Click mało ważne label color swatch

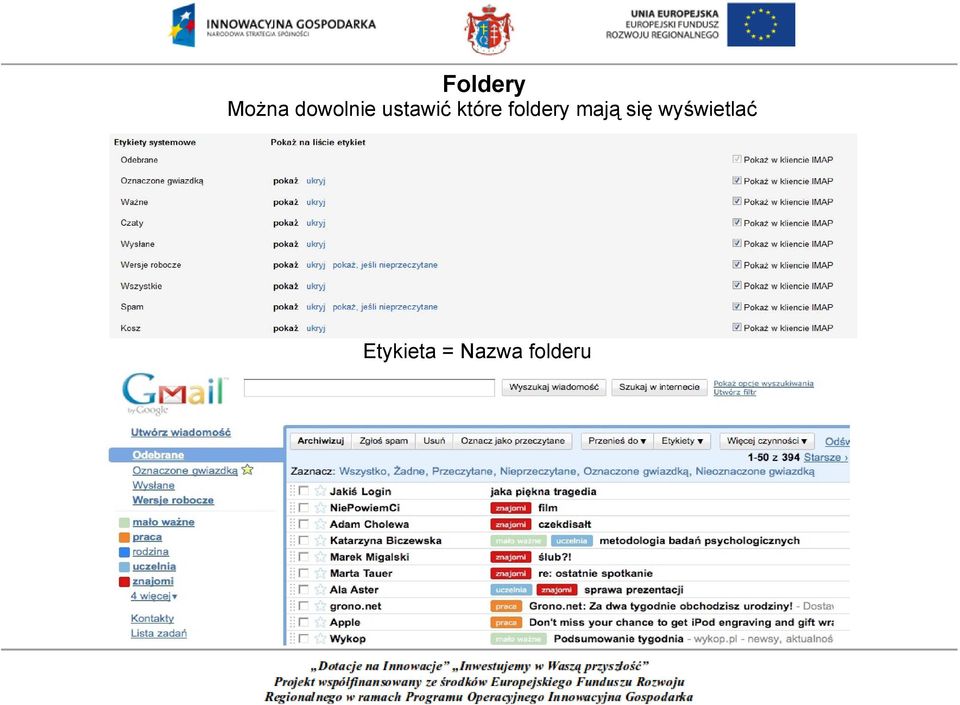pyautogui.click(x=124, y=523)
